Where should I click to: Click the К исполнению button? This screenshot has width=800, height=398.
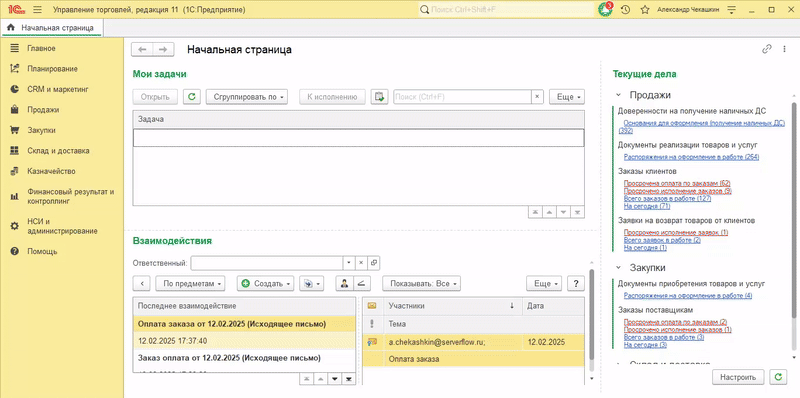pyautogui.click(x=332, y=96)
